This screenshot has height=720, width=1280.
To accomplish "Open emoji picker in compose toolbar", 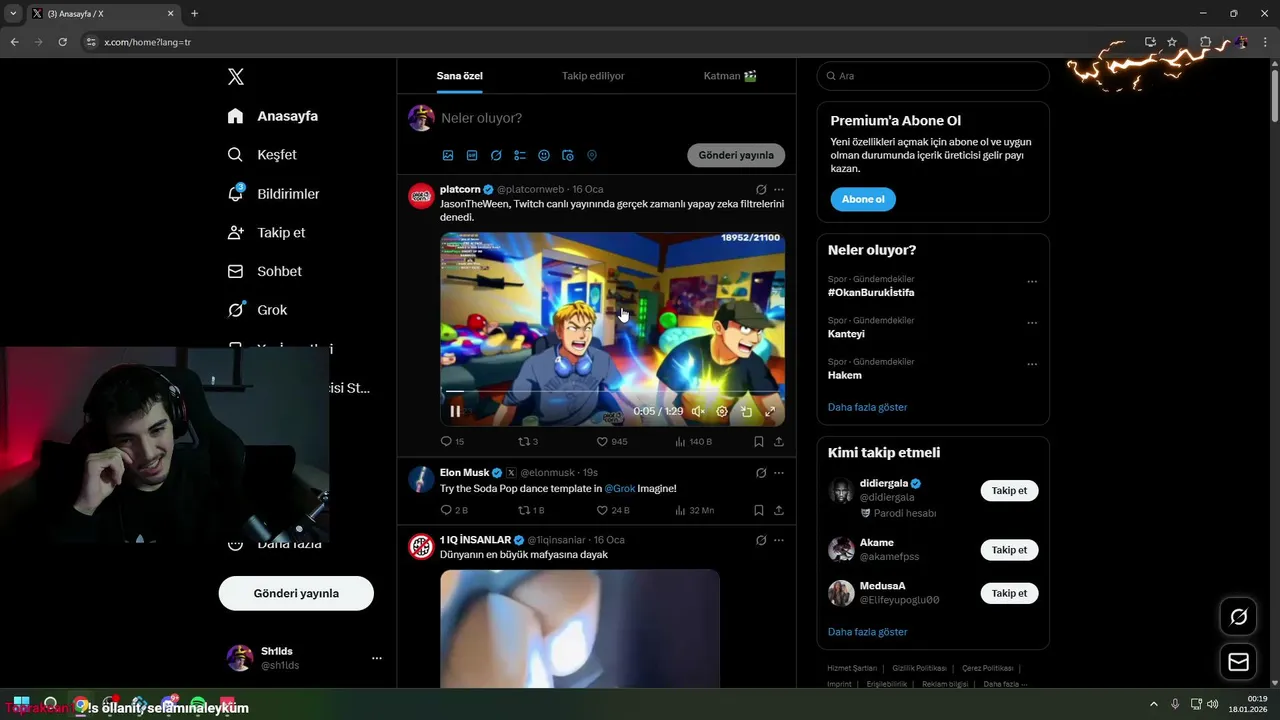I will coord(544,156).
